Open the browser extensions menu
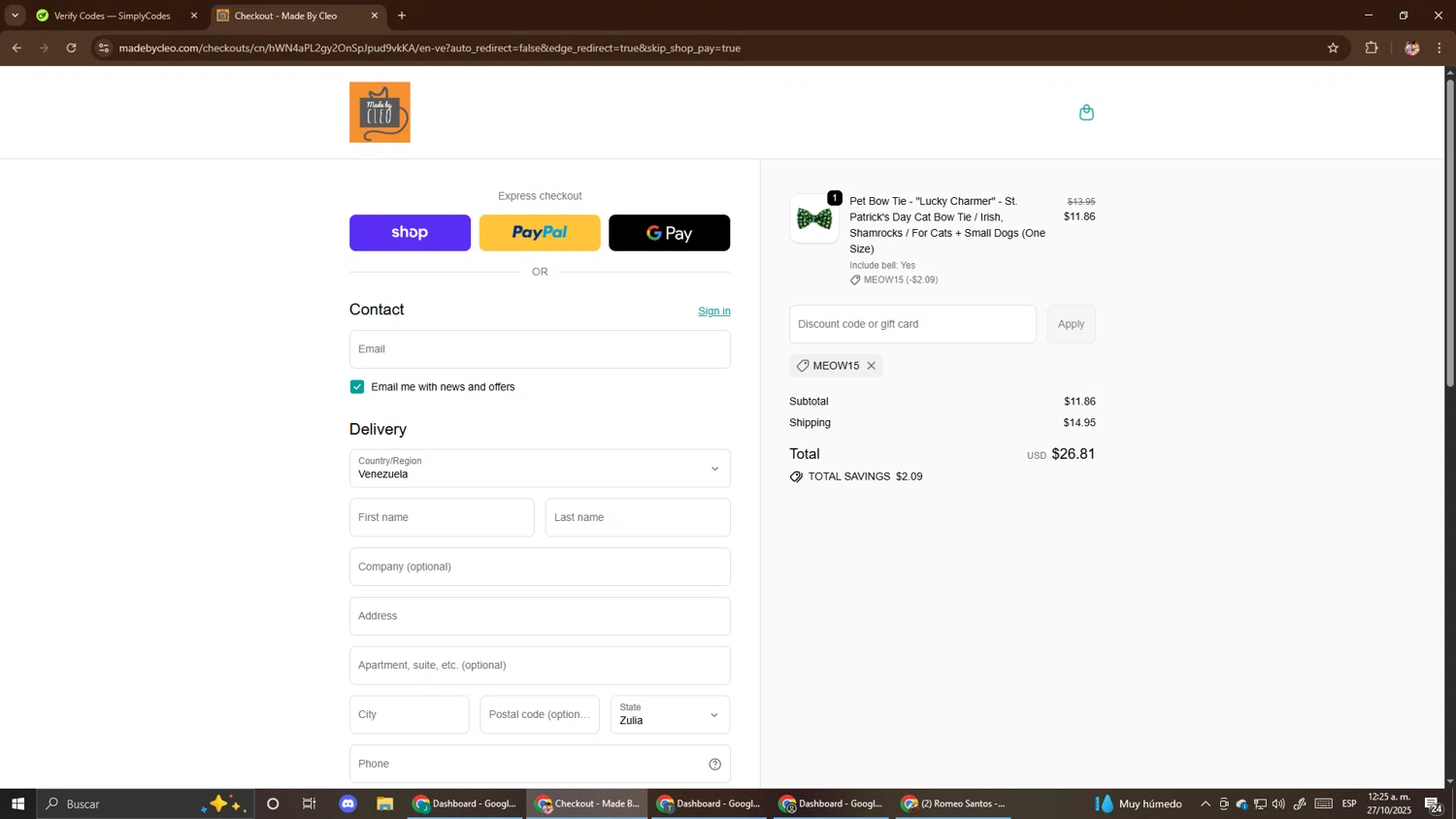The width and height of the screenshot is (1456, 819). [1372, 48]
